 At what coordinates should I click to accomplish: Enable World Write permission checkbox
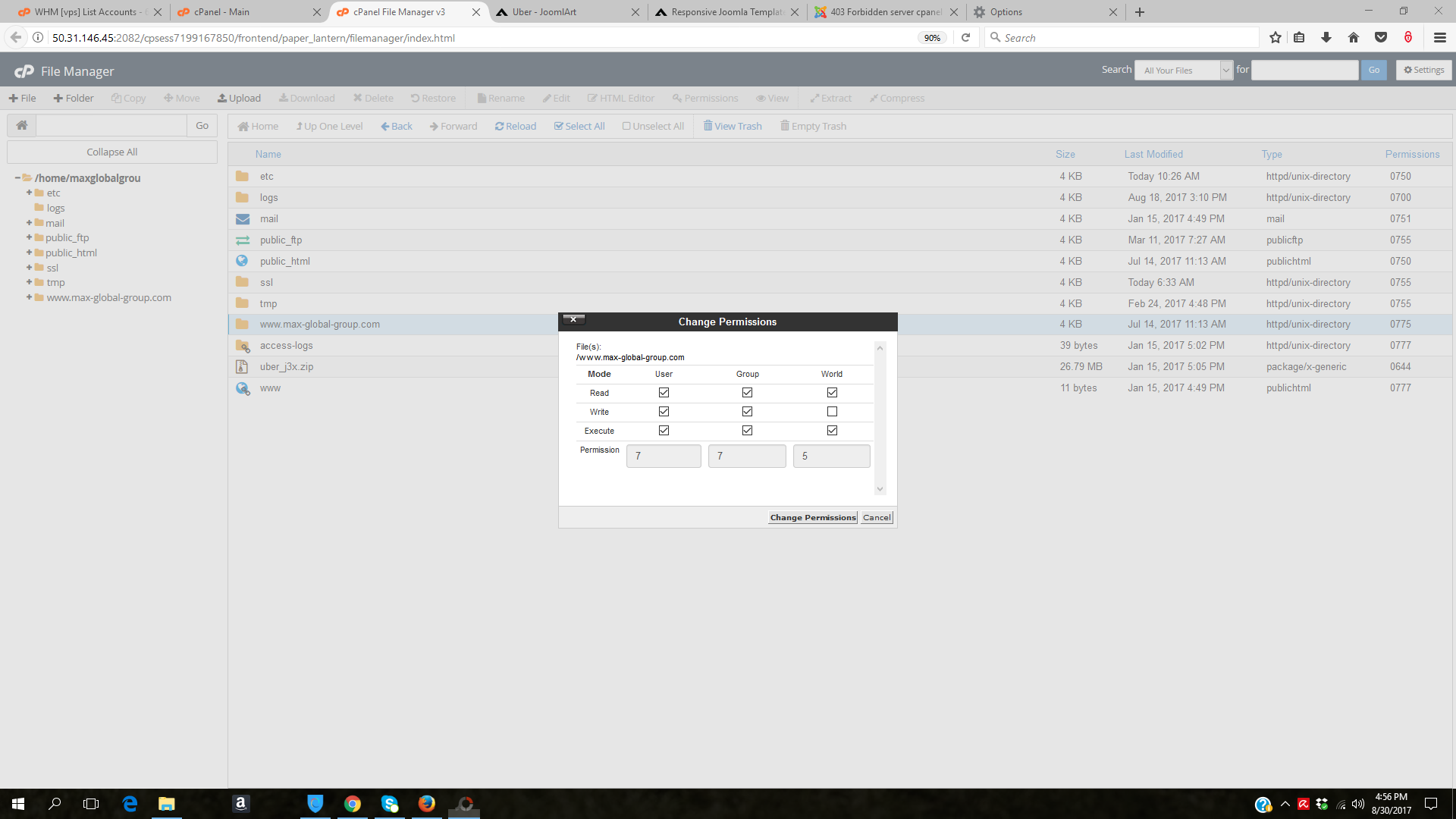832,412
